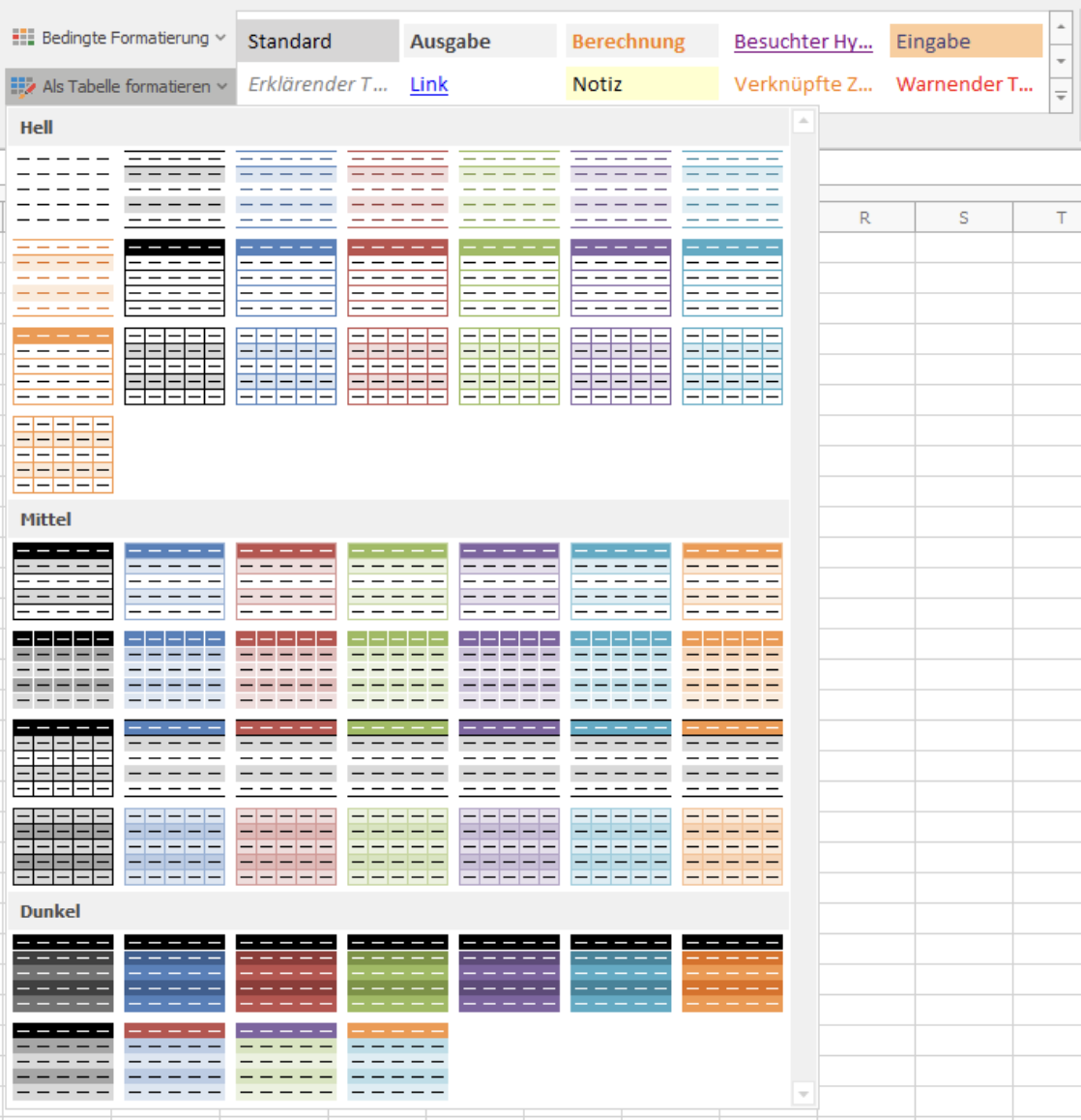Apply the Erklärender Text cell style
1081x1120 pixels.
click(x=318, y=84)
